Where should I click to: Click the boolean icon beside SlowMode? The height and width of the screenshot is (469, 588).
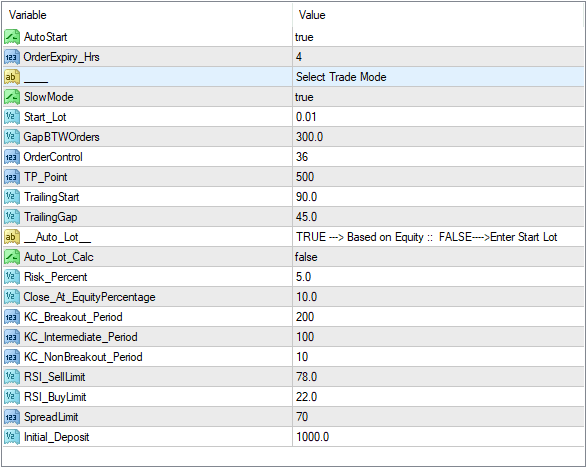(x=12, y=97)
